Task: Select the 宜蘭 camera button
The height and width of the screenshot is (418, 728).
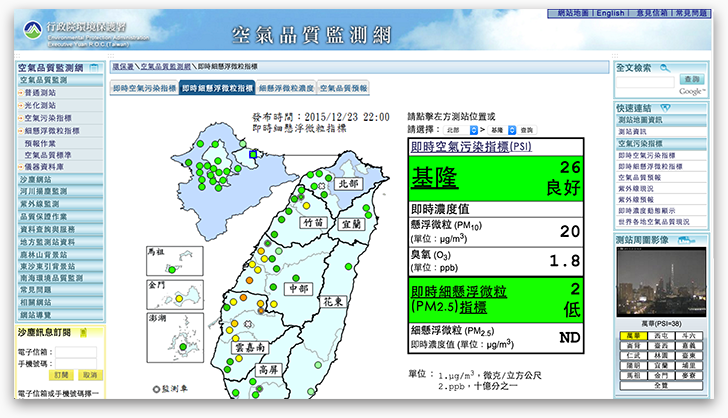Action: coord(661,366)
